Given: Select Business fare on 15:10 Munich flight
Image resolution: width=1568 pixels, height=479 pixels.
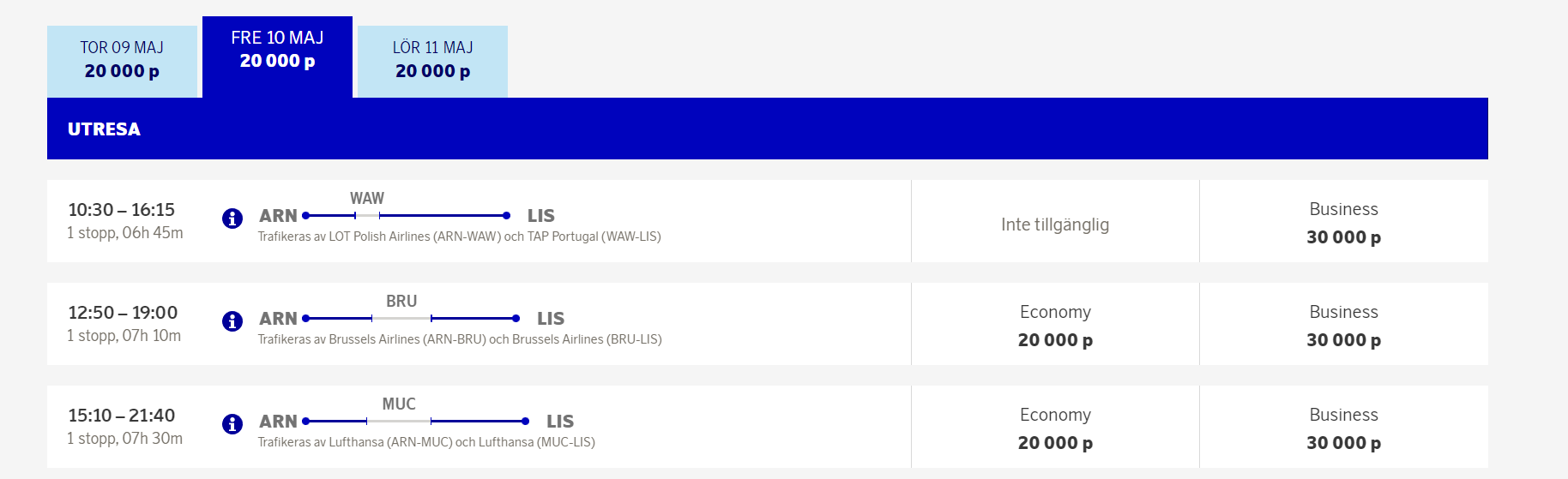Looking at the screenshot, I should tap(1343, 428).
